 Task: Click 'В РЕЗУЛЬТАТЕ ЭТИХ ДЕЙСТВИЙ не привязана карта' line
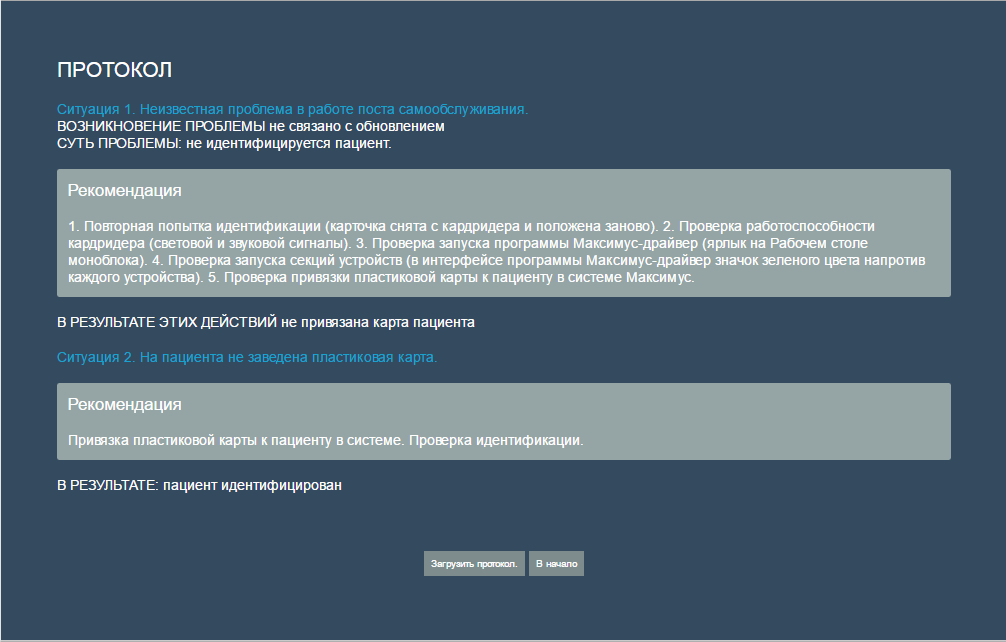[x=266, y=323]
